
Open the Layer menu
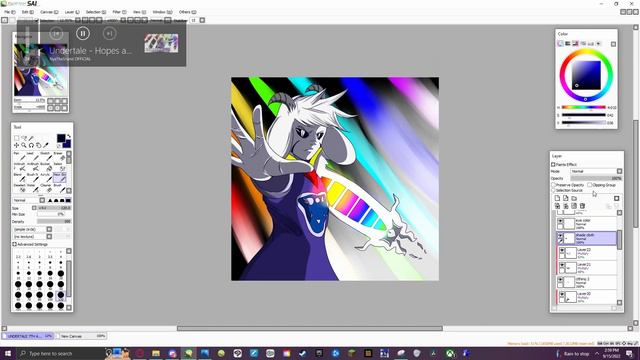tap(72, 12)
